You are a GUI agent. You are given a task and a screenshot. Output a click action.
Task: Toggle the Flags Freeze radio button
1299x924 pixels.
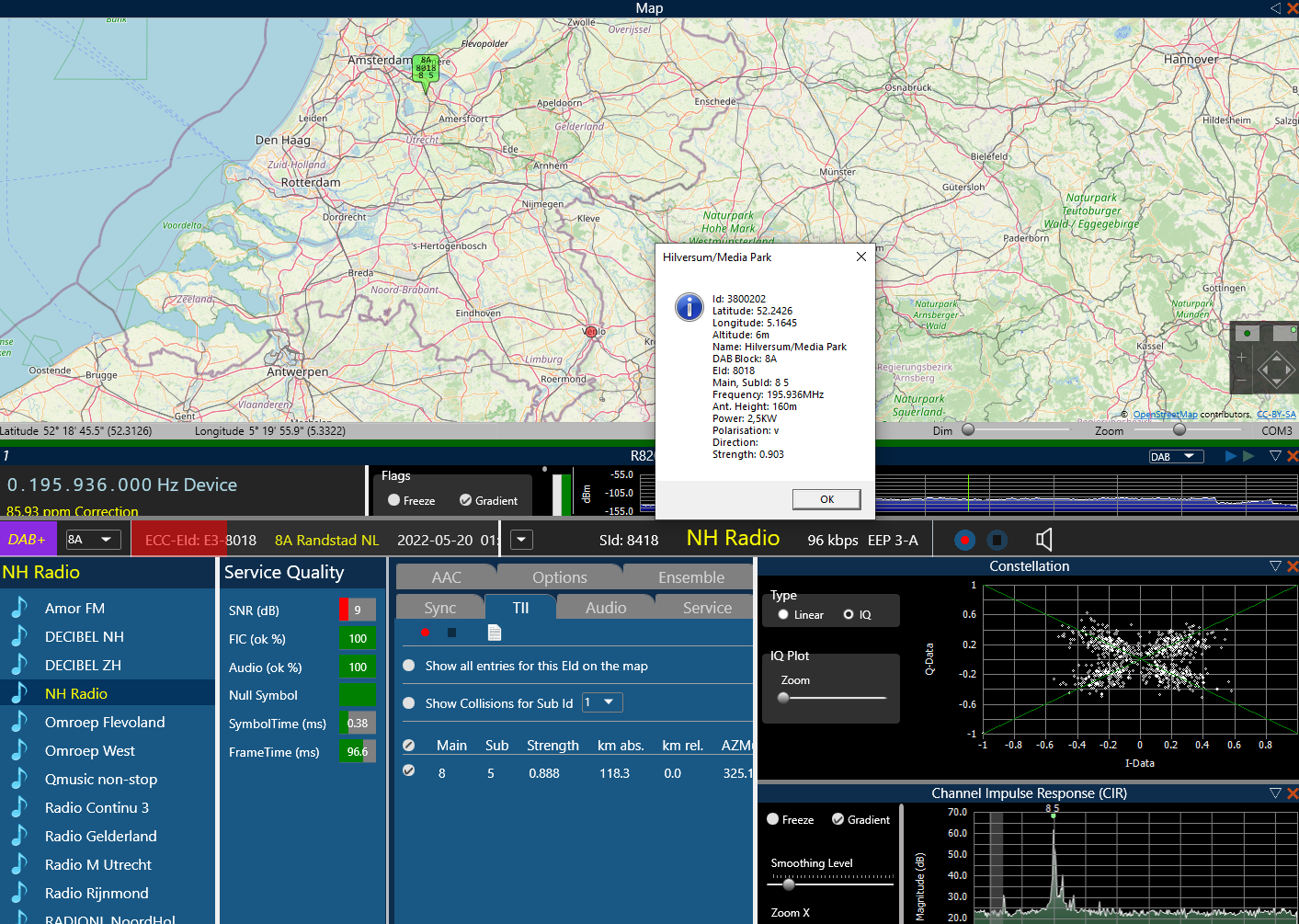click(x=393, y=500)
